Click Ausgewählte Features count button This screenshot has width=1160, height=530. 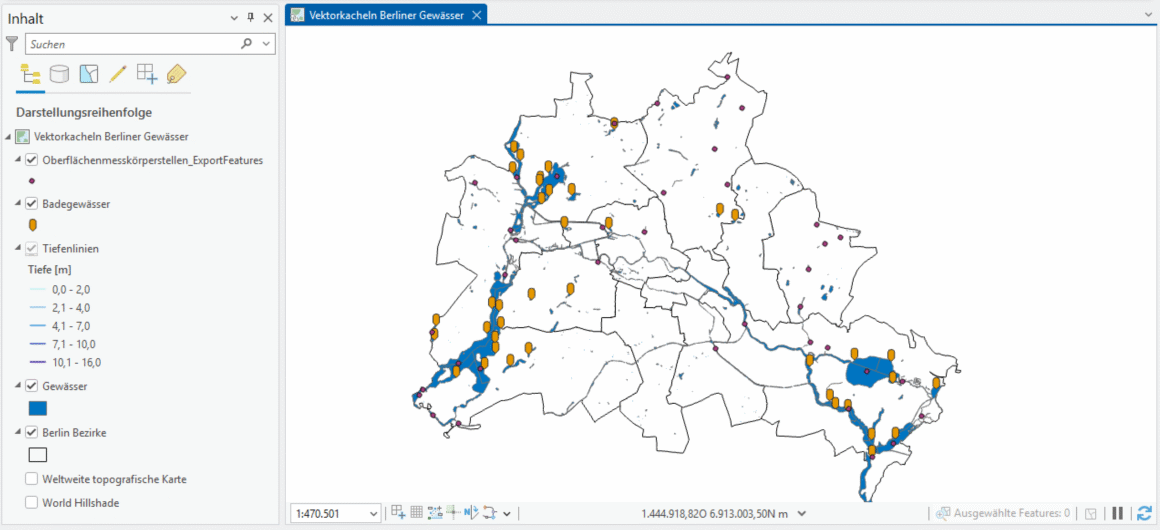tap(1003, 513)
